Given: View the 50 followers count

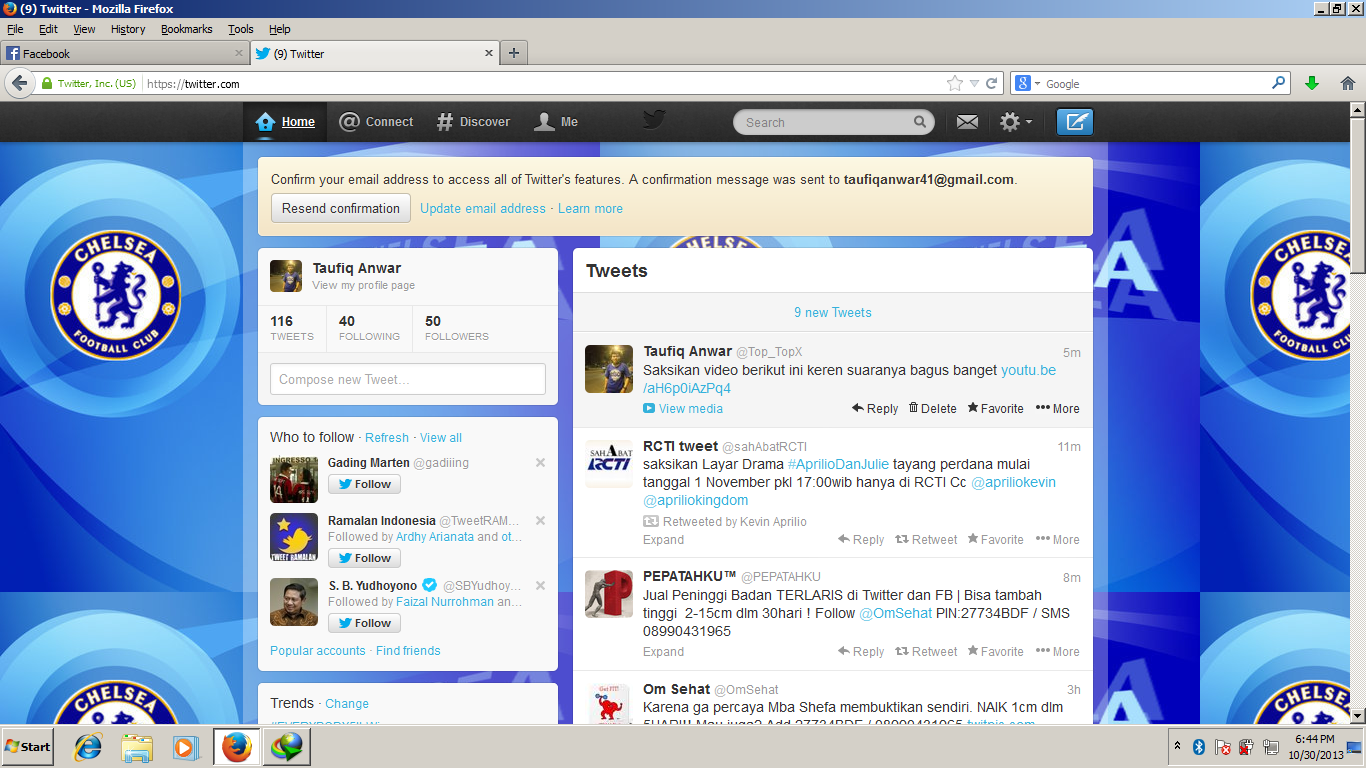Looking at the screenshot, I should [x=457, y=328].
